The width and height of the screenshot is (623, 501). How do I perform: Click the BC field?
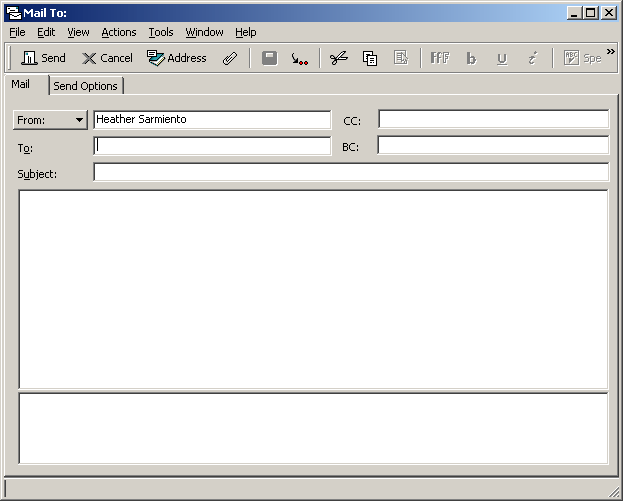[x=493, y=145]
